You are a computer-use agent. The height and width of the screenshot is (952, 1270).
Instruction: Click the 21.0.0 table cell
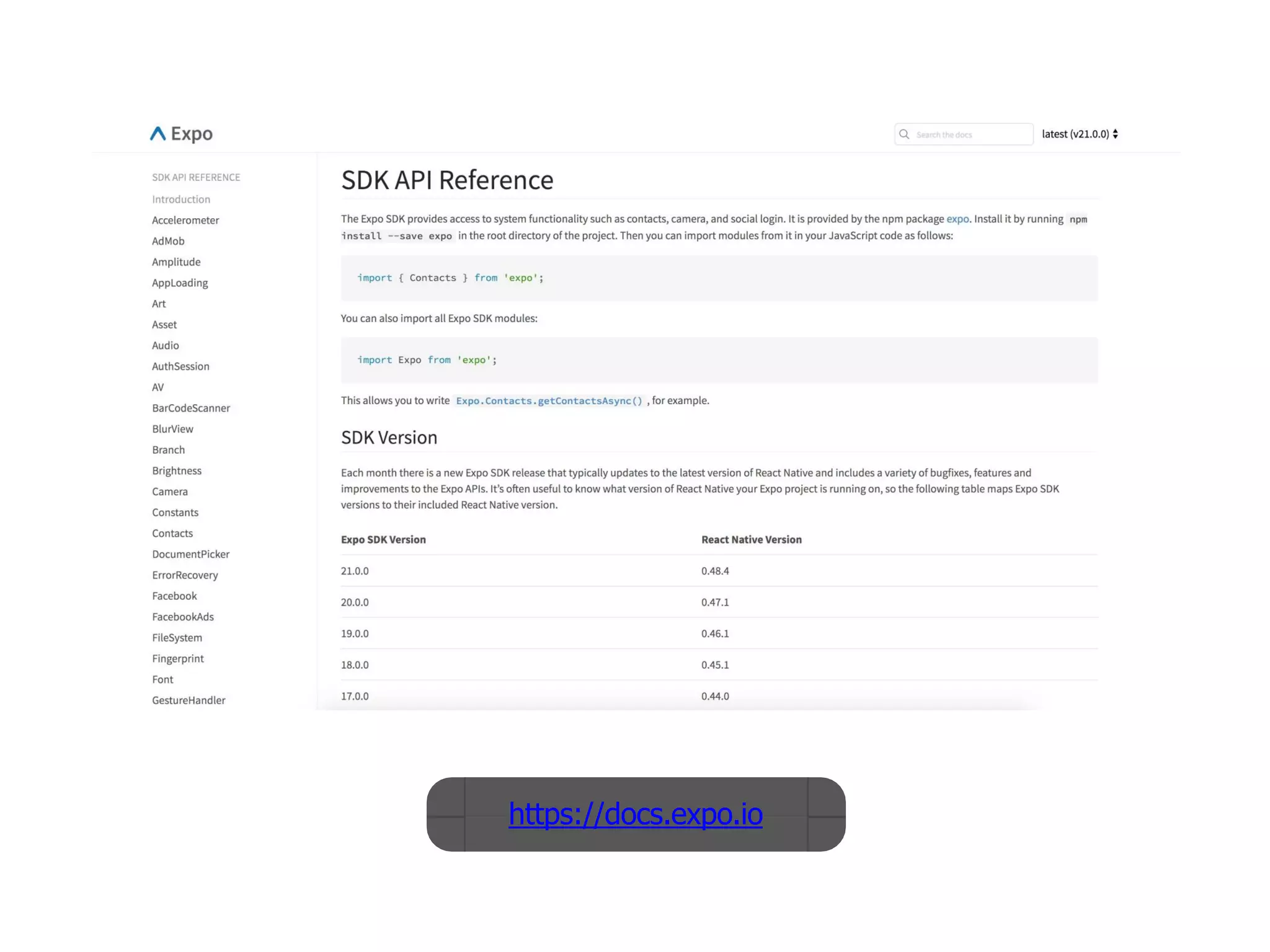pos(355,571)
